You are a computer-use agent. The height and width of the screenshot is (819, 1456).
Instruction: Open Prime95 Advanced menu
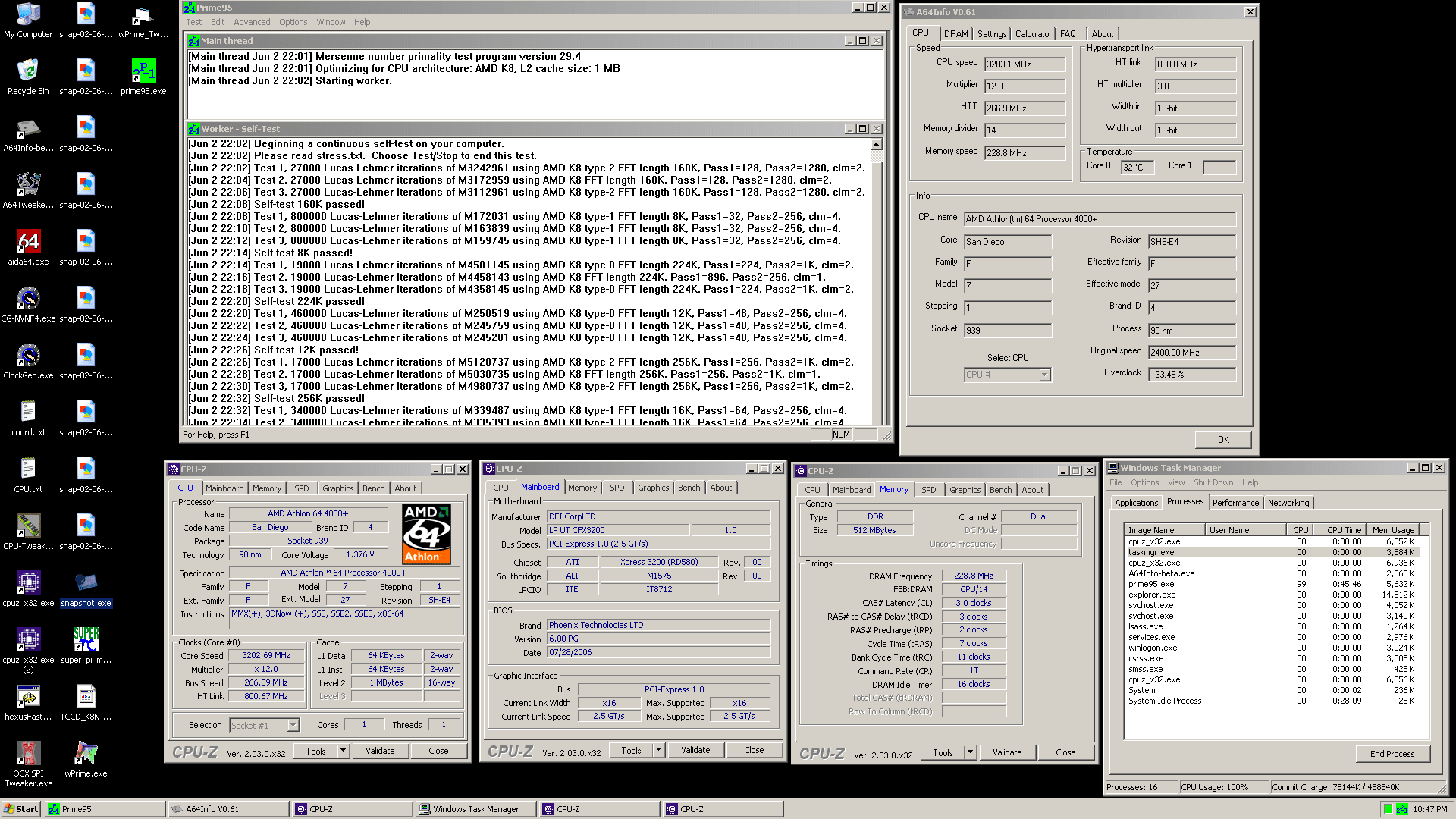tap(252, 22)
